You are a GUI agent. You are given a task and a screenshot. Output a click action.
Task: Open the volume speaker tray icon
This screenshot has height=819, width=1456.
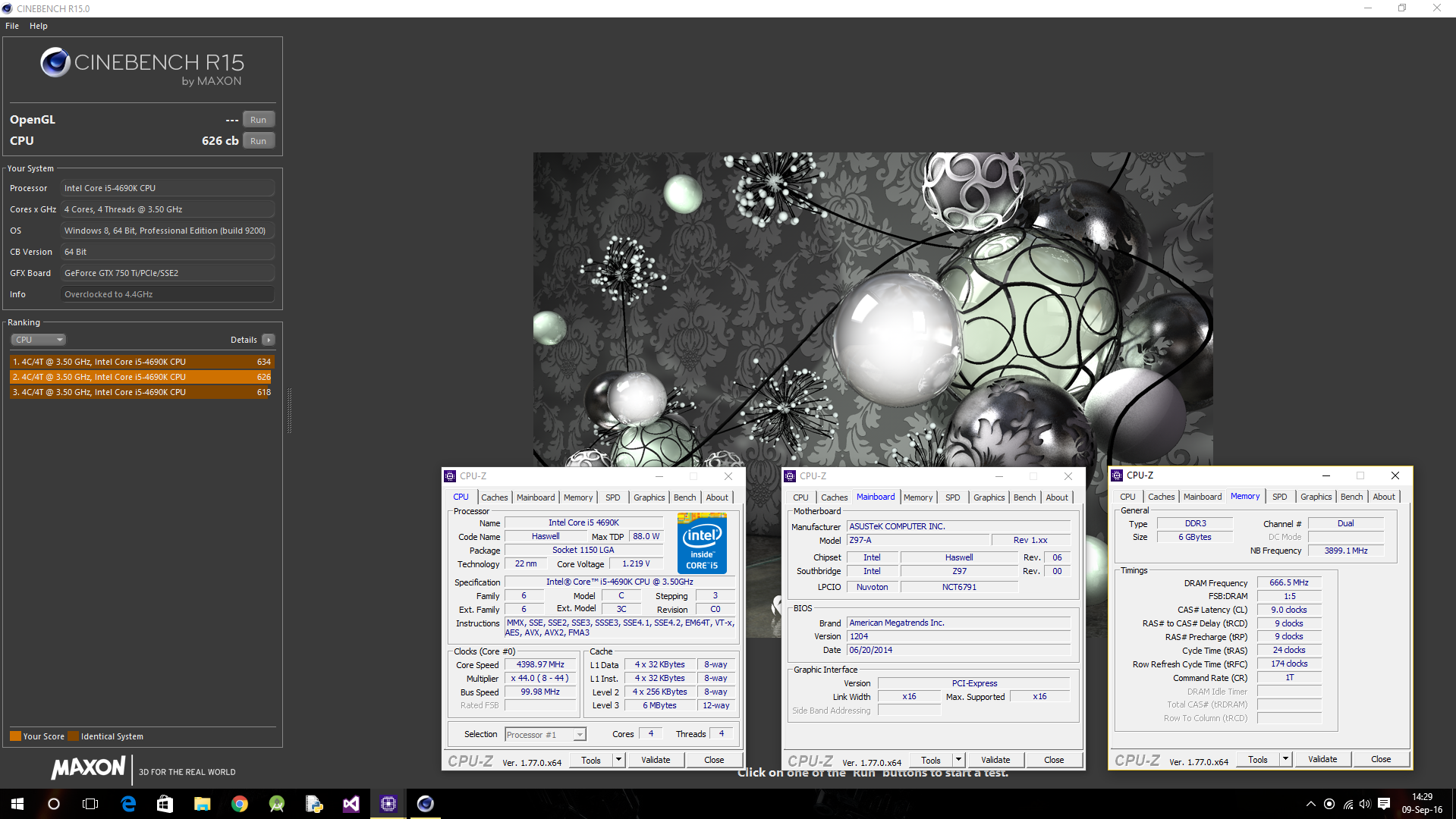coord(1365,804)
